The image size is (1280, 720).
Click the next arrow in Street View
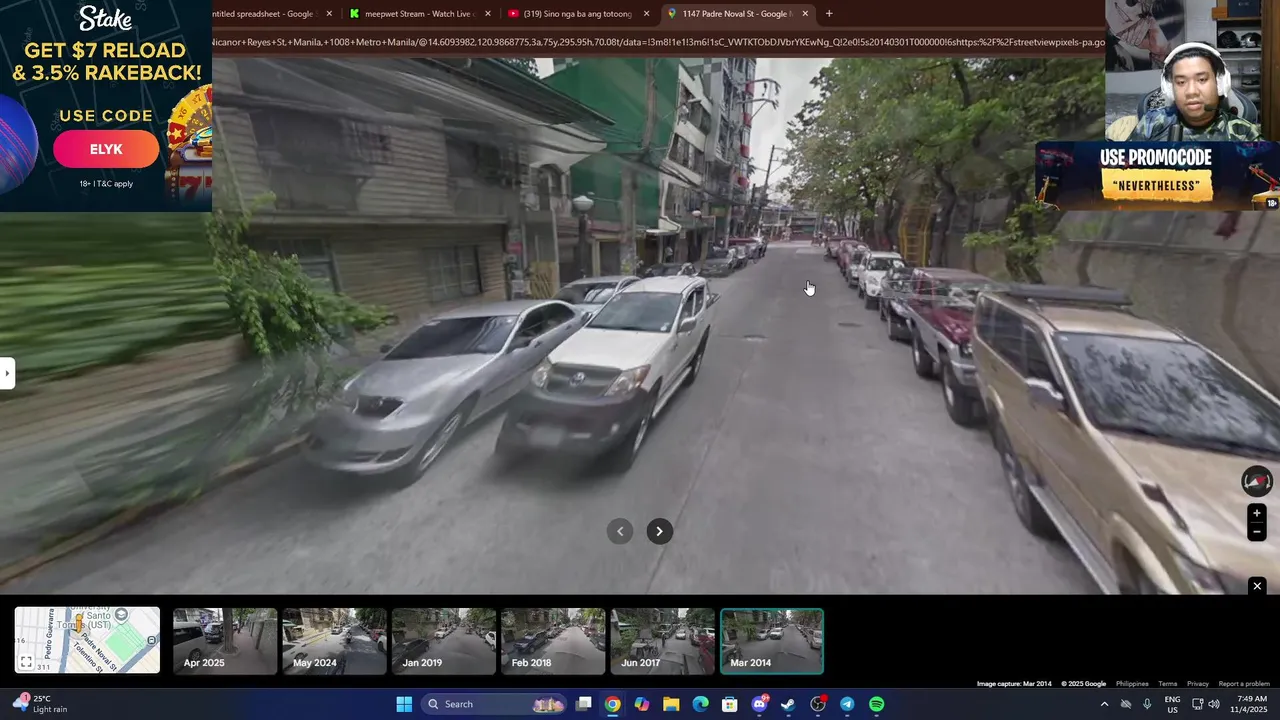pos(659,531)
